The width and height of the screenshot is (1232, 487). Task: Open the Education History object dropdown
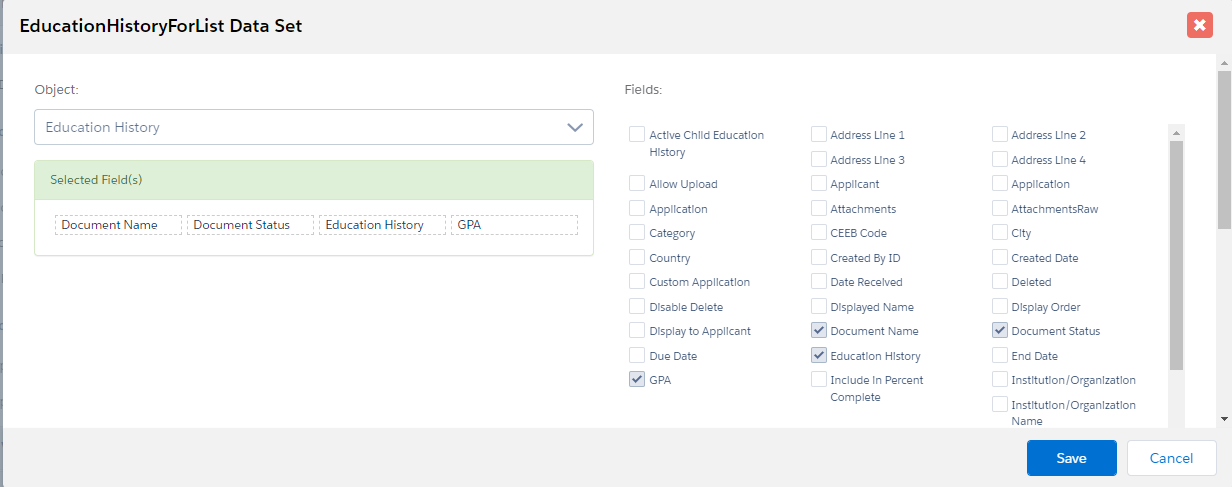[x=313, y=127]
